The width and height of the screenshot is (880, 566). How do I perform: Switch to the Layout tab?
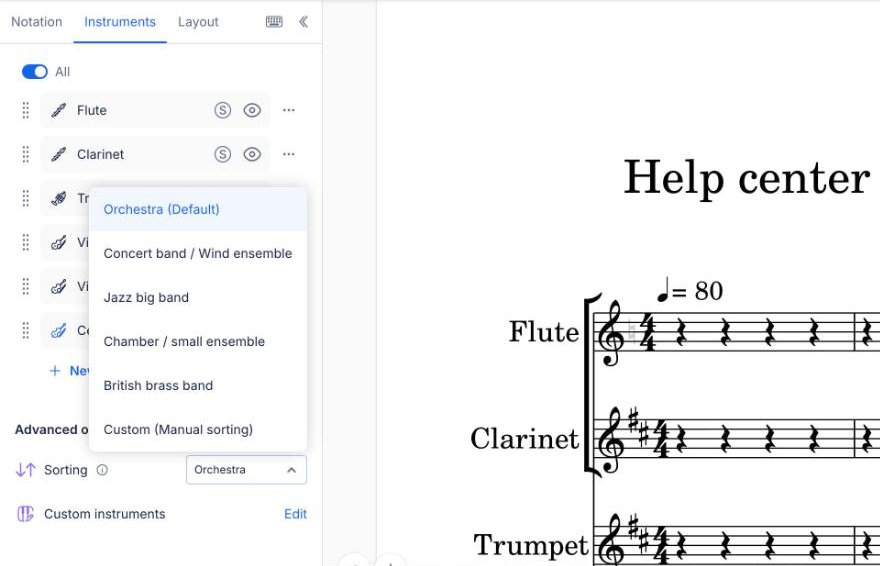[x=198, y=22]
